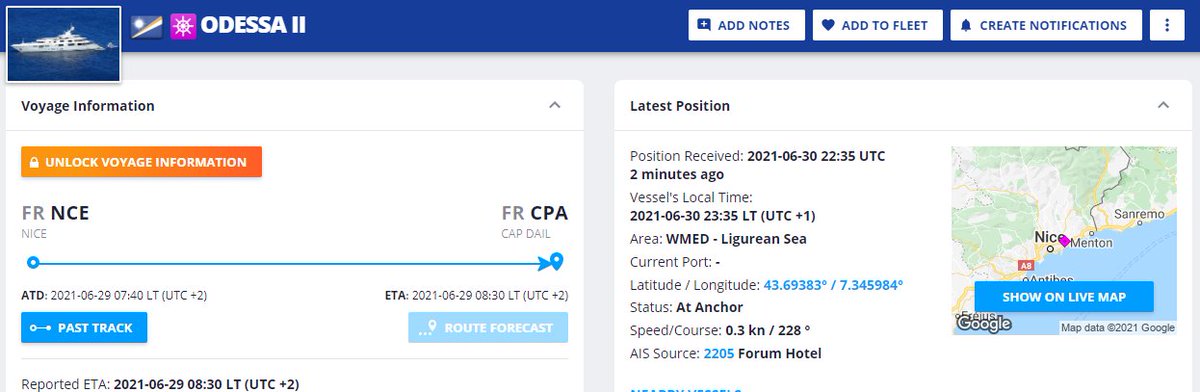Click the '2 minutes ago' text

click(677, 174)
